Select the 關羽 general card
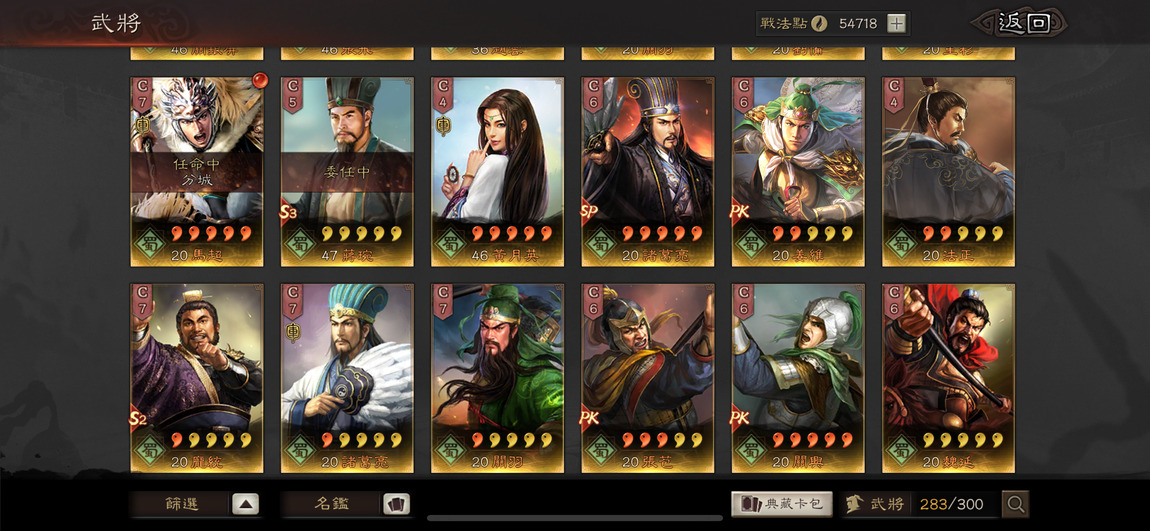The height and width of the screenshot is (531, 1150). [497, 378]
